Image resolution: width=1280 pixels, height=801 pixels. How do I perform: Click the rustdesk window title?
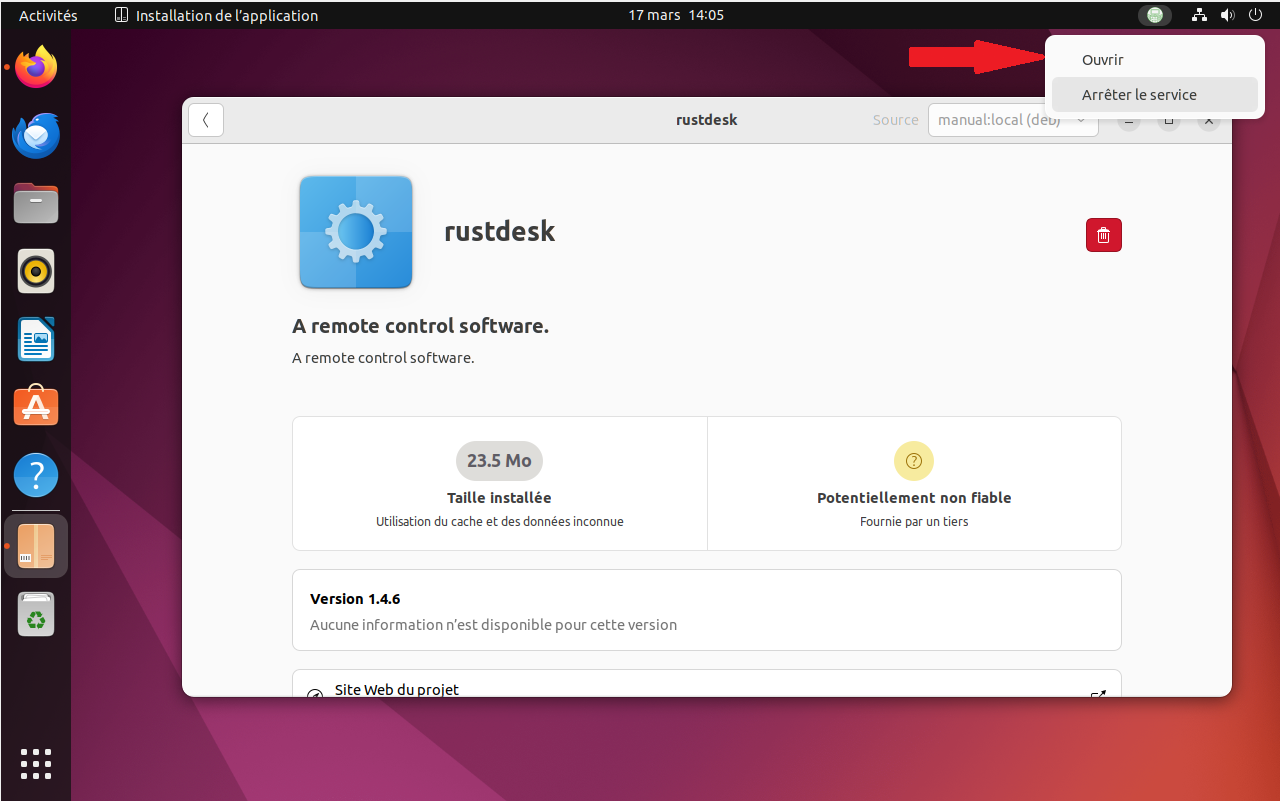706,120
